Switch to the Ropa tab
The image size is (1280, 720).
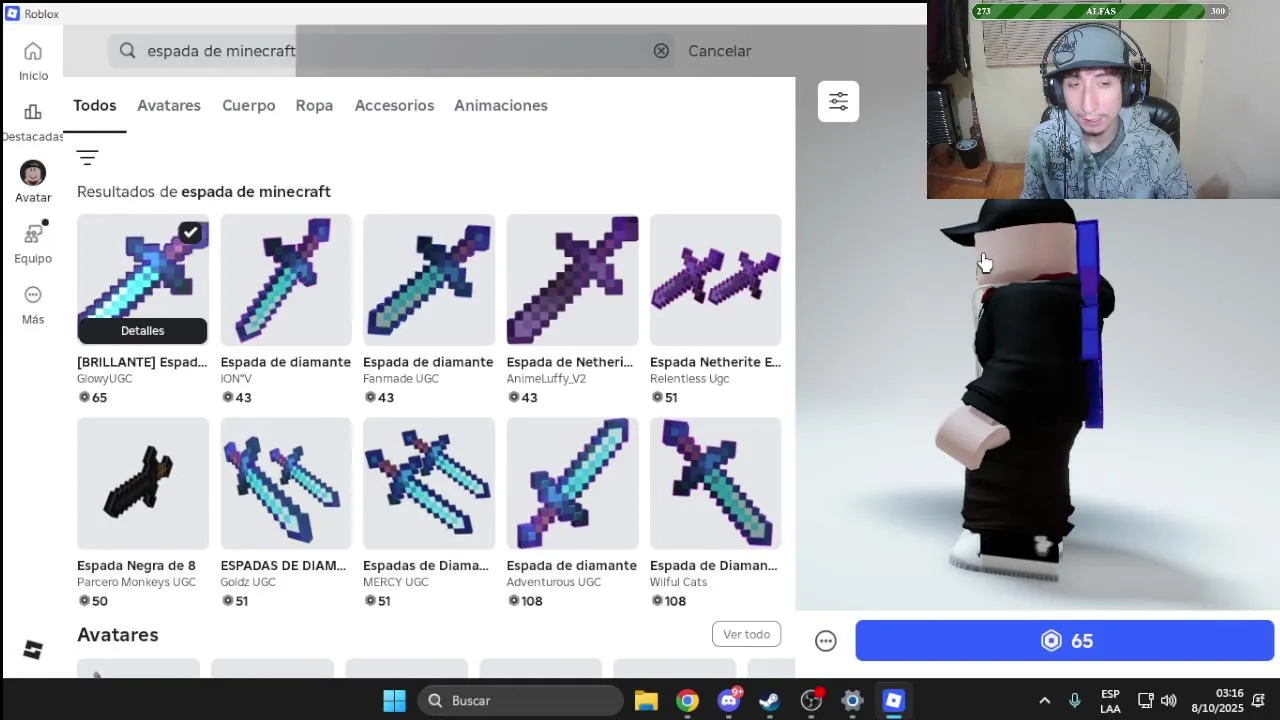tap(314, 105)
